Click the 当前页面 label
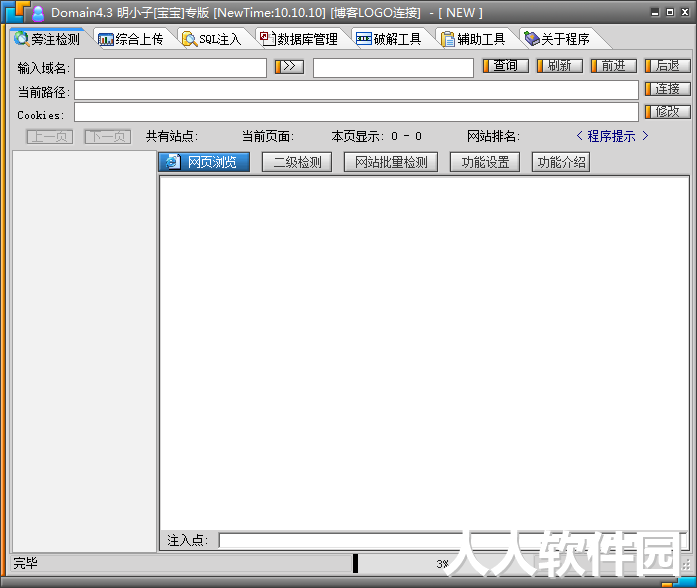This screenshot has width=697, height=588. (268, 136)
